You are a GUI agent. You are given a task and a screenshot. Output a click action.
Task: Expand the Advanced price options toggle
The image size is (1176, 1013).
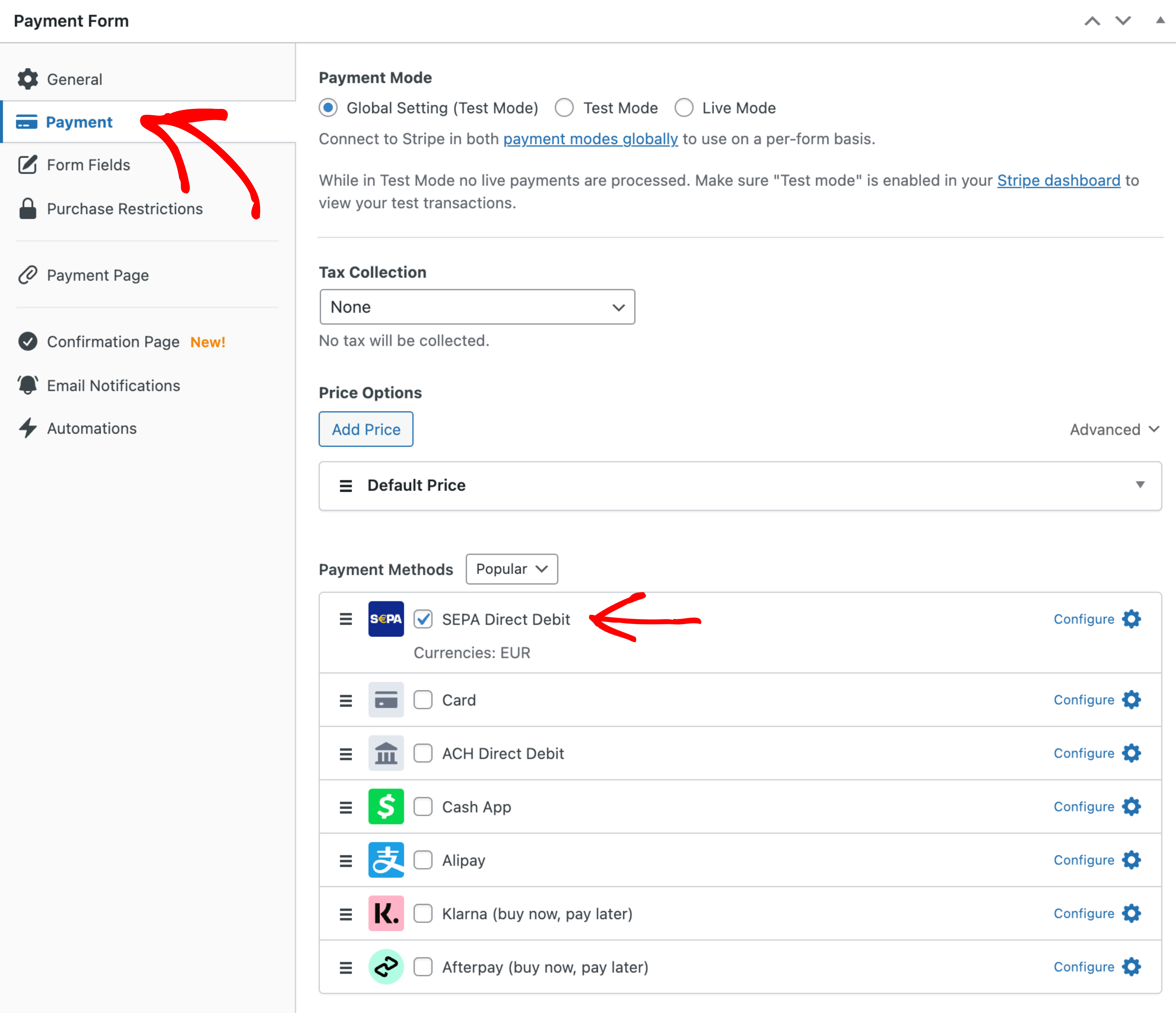1114,430
